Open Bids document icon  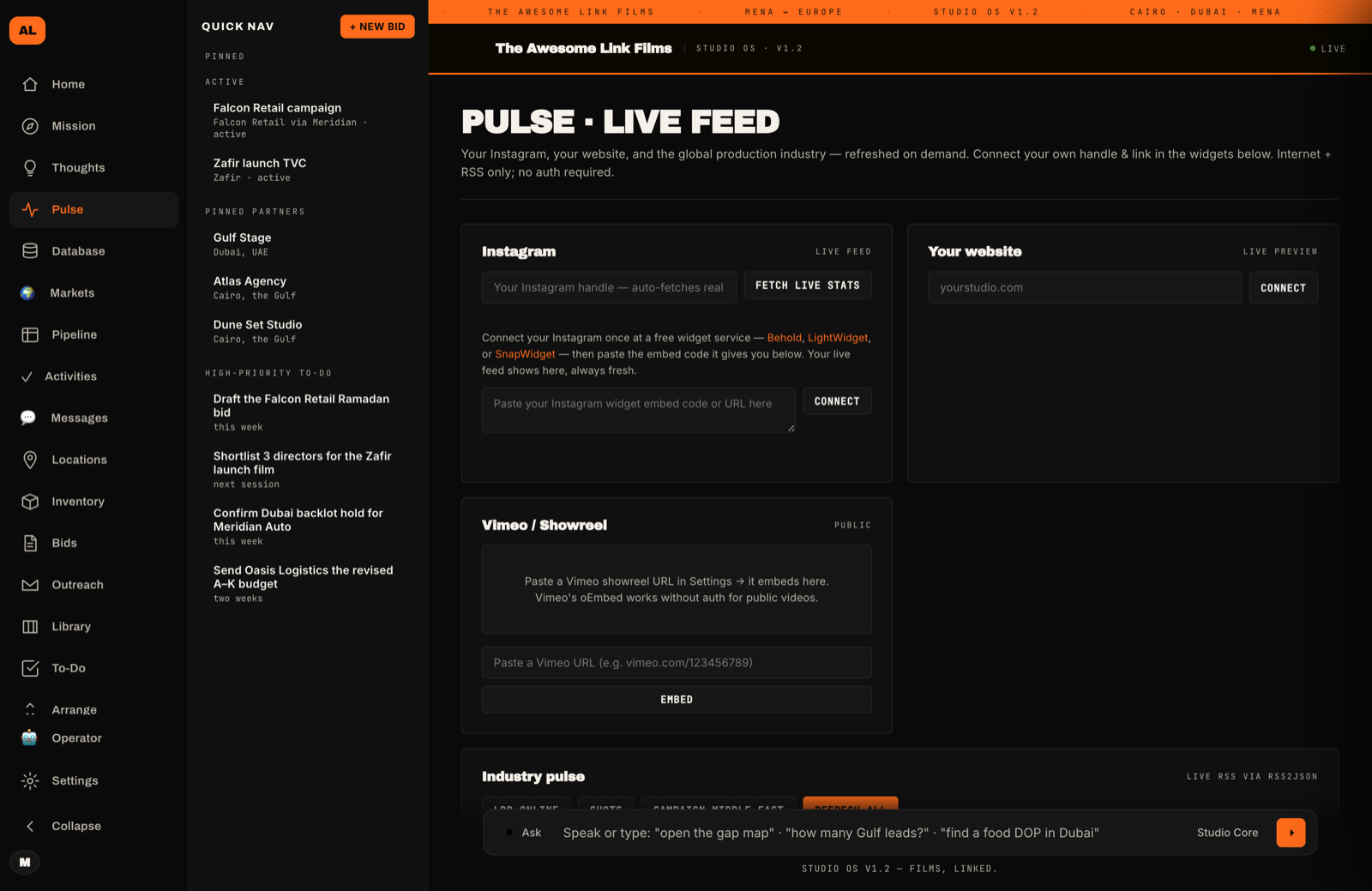[x=30, y=543]
